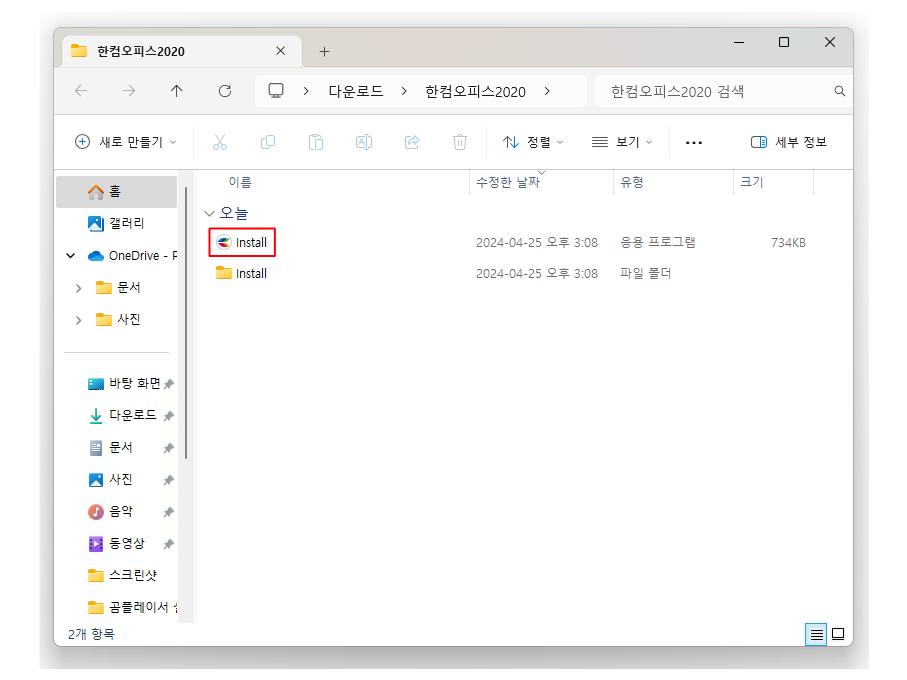The image size is (907, 680).
Task: Add a new tab with plus button
Action: (325, 51)
